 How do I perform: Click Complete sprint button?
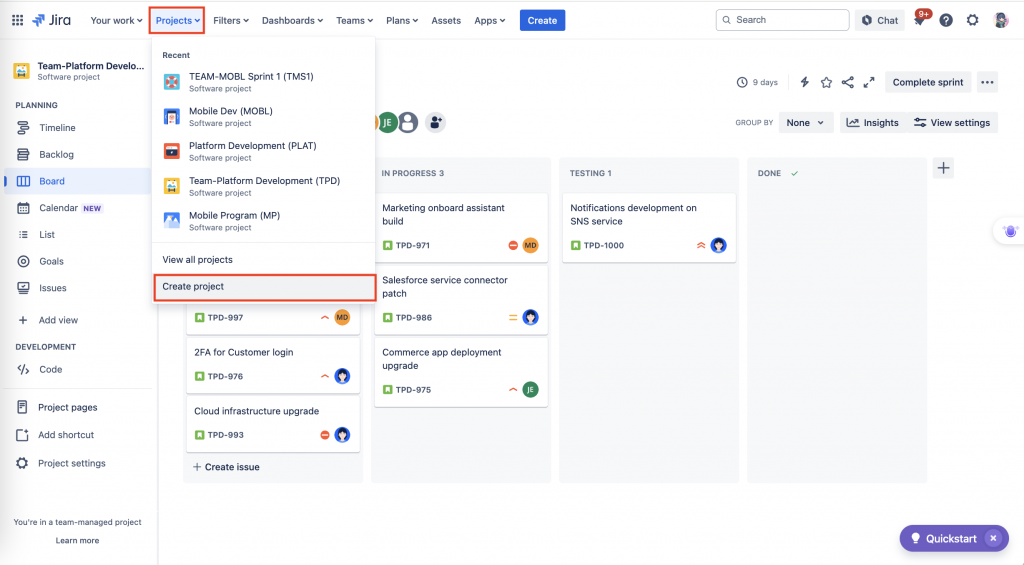coord(927,82)
